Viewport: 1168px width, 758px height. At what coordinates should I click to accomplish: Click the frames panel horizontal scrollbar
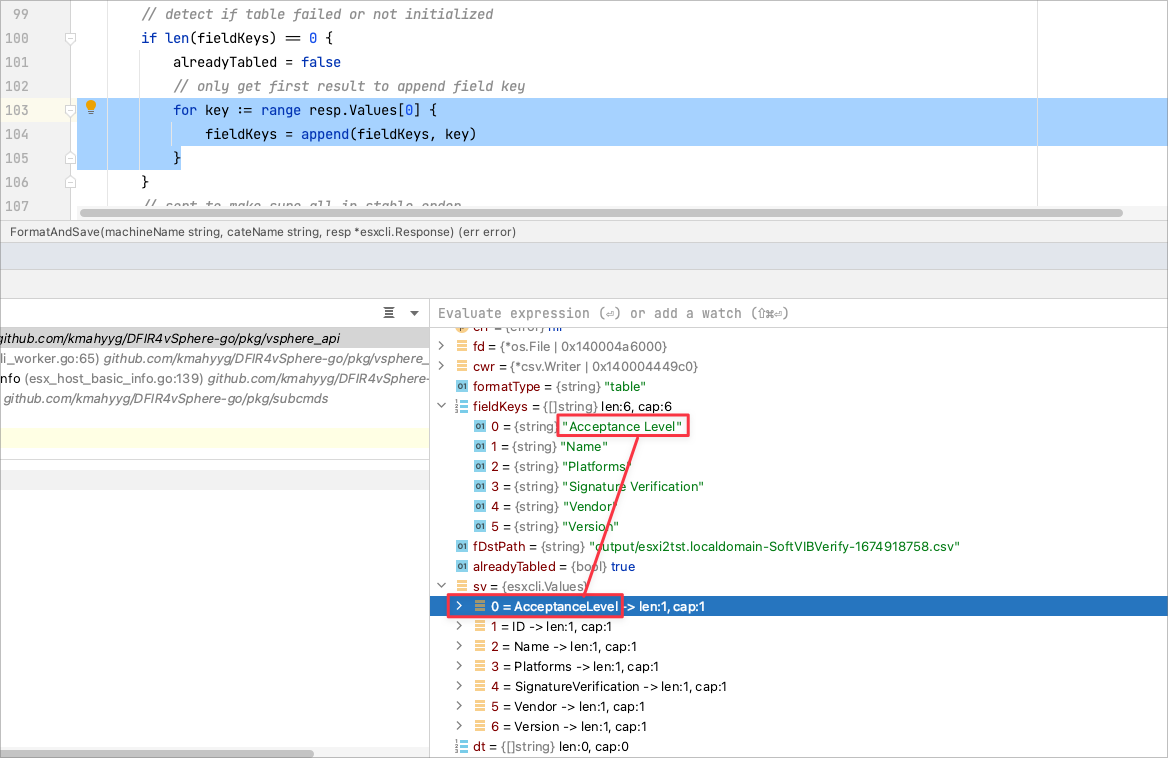point(156,754)
